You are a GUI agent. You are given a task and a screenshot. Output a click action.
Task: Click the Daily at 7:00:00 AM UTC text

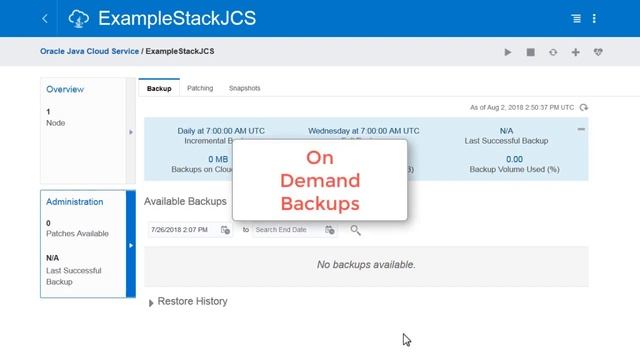tap(221, 131)
